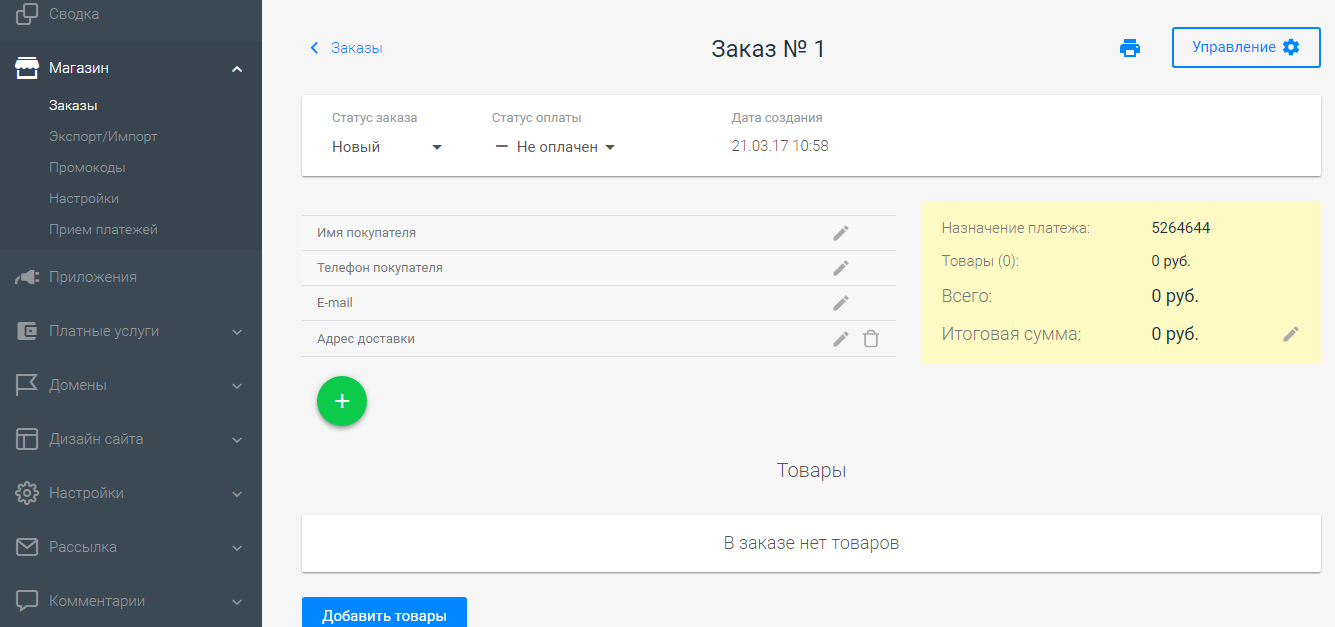Expand the Комментарии chevron
The image size is (1335, 627).
(x=237, y=602)
